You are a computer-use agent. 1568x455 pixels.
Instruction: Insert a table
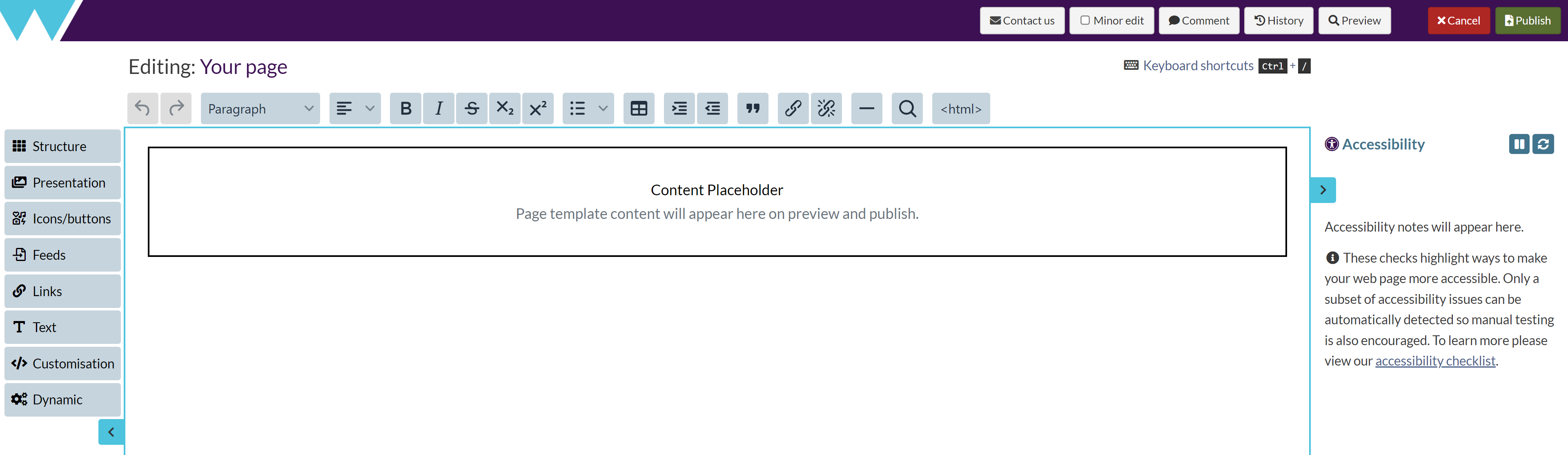[639, 108]
